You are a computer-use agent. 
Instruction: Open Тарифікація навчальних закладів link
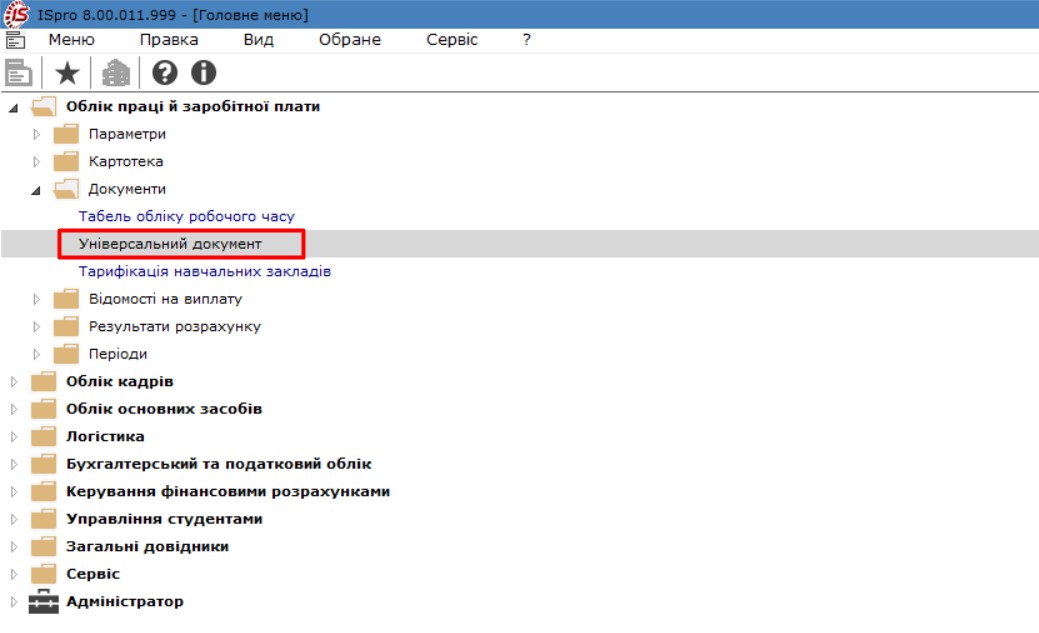pyautogui.click(x=204, y=271)
